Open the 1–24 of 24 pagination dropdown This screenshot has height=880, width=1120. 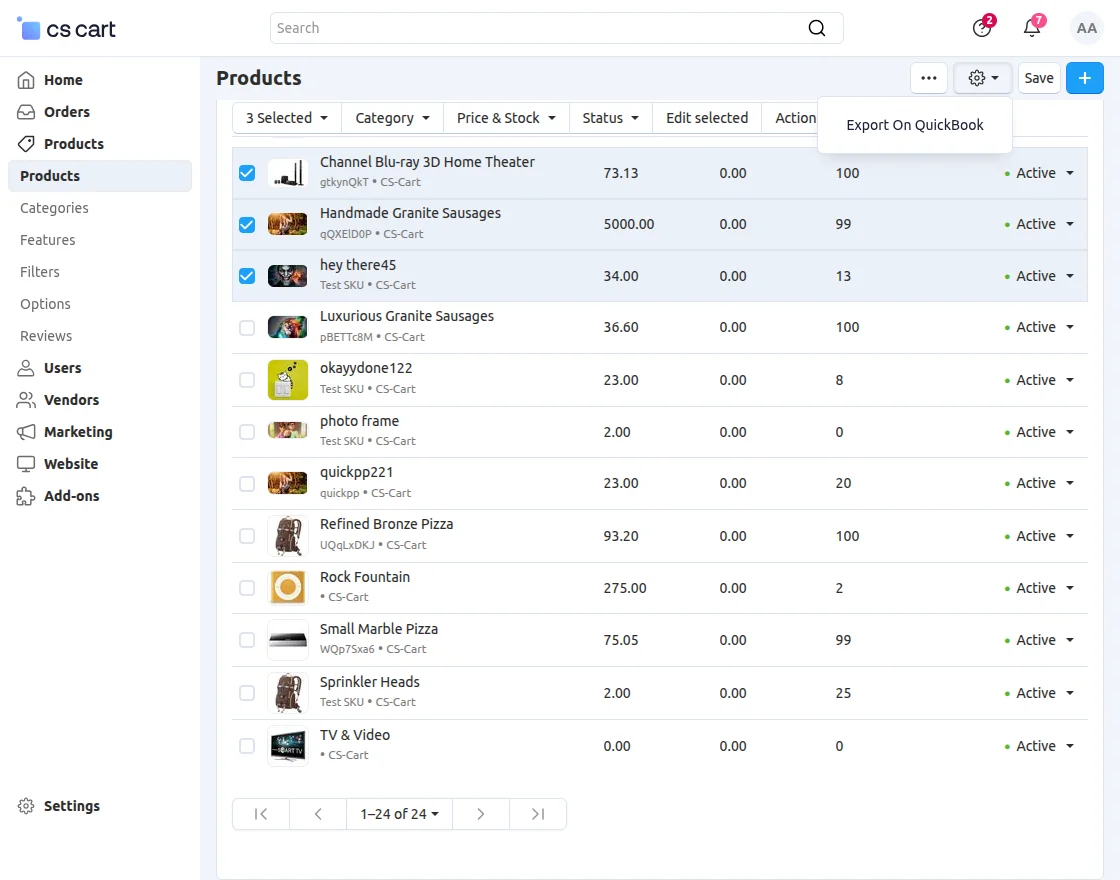point(399,814)
